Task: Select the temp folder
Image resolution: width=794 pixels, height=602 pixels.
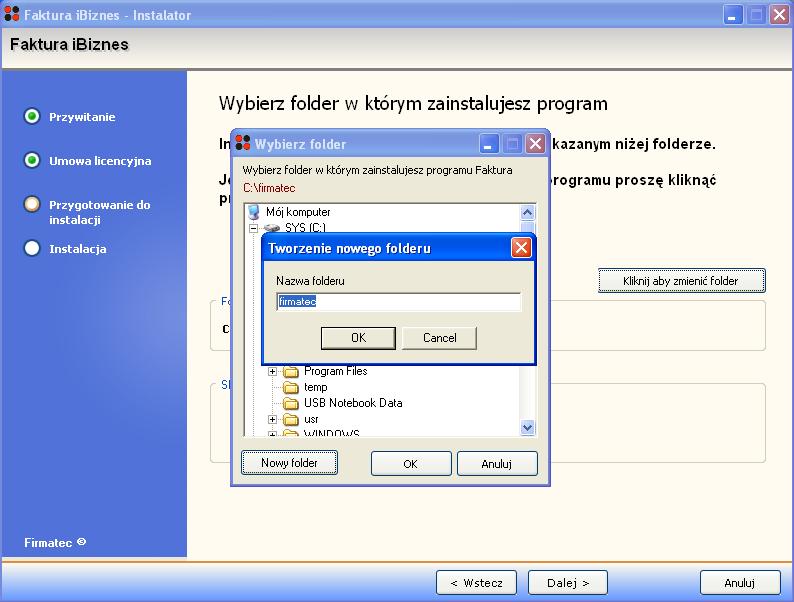Action: (x=315, y=387)
